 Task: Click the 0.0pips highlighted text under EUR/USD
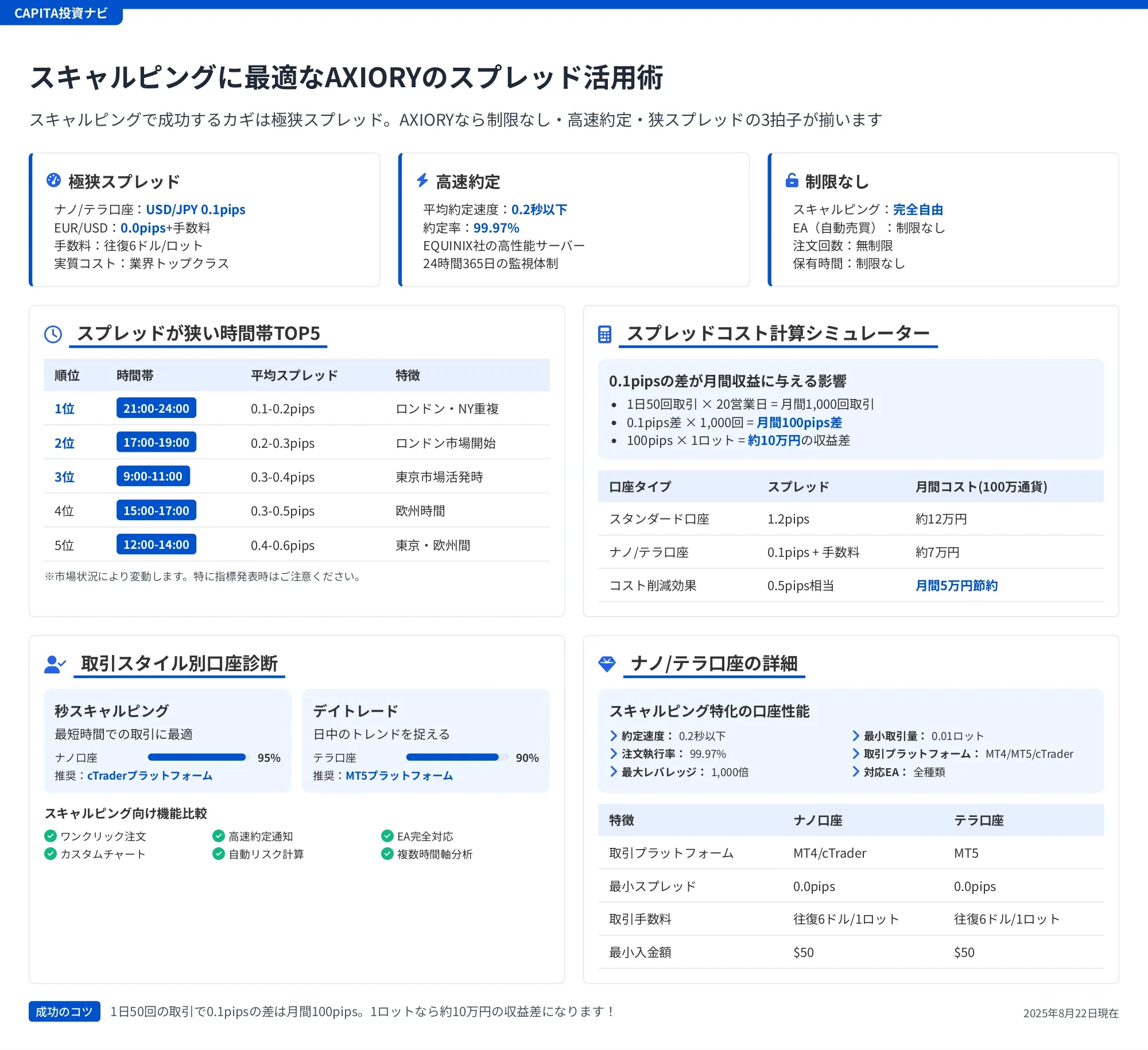[x=143, y=228]
